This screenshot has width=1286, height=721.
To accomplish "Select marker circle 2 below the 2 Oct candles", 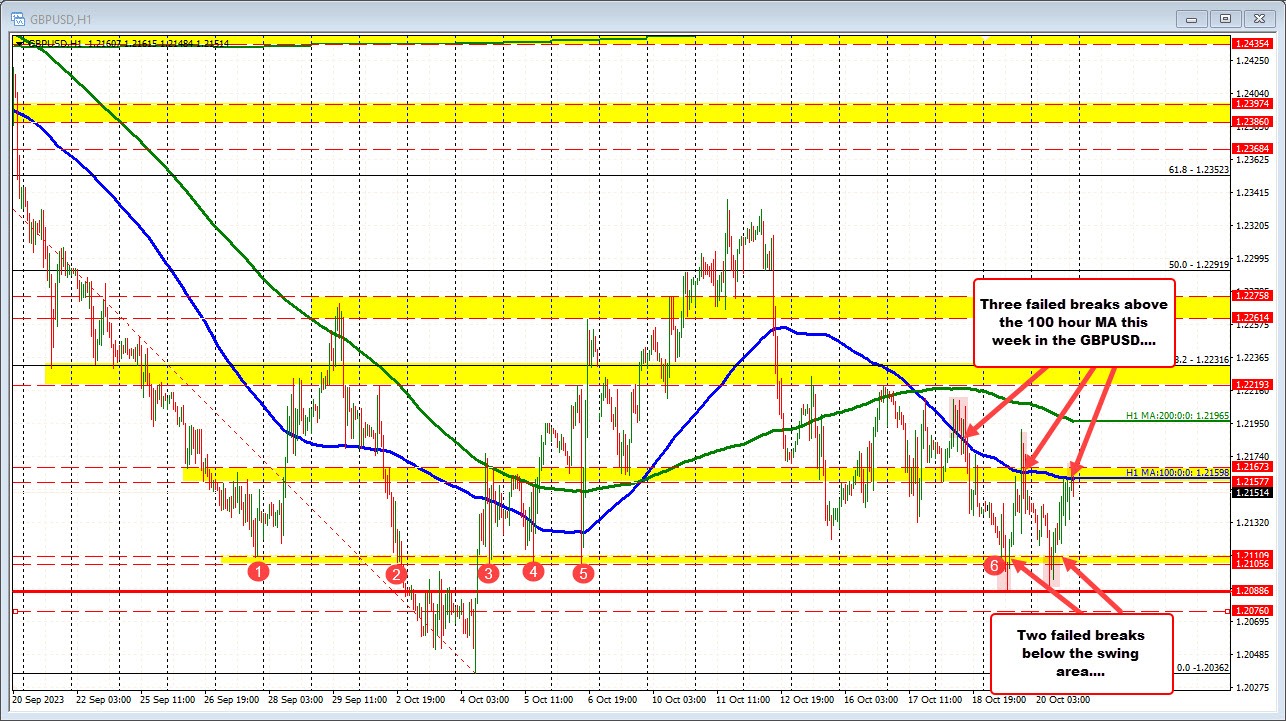I will click(396, 573).
